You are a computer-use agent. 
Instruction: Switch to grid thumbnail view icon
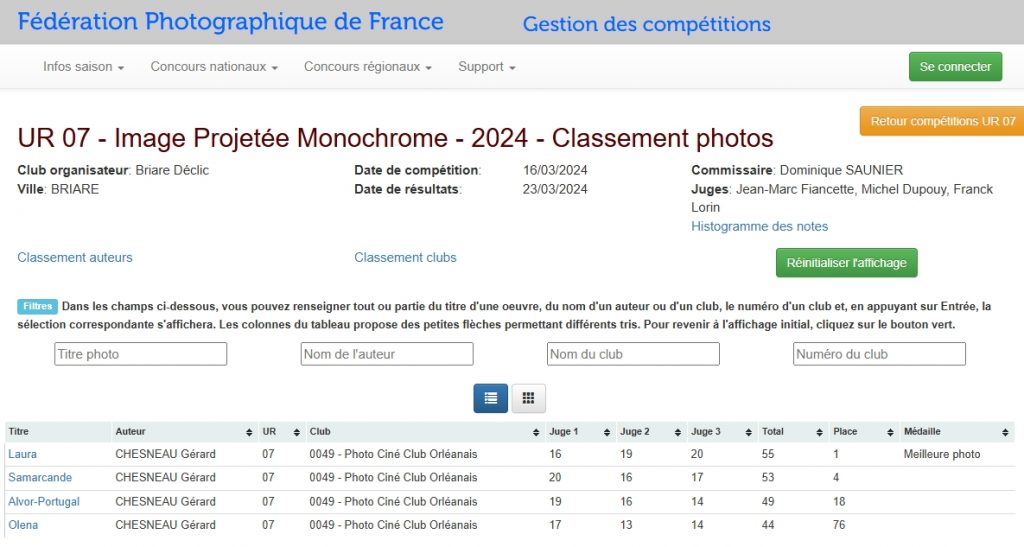point(528,398)
